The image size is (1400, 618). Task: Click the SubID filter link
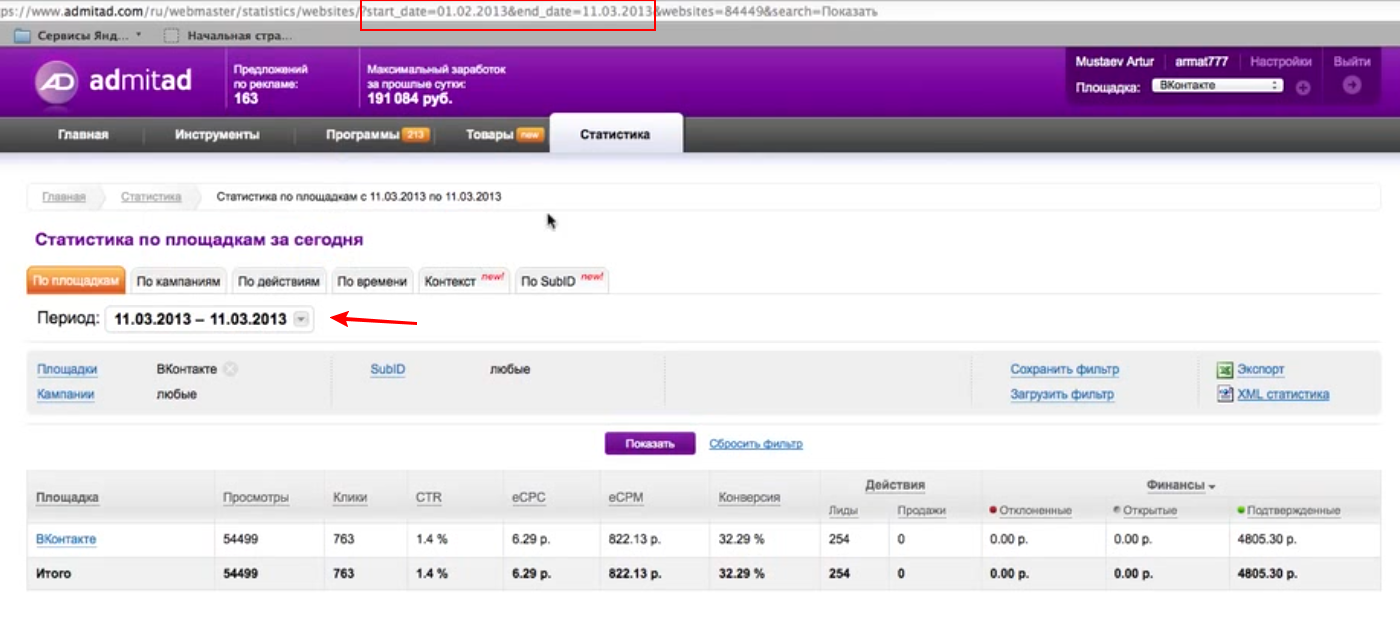click(x=387, y=370)
